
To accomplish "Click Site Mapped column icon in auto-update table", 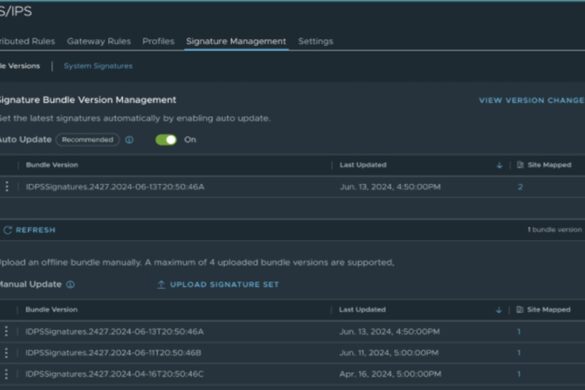I will tap(520, 165).
